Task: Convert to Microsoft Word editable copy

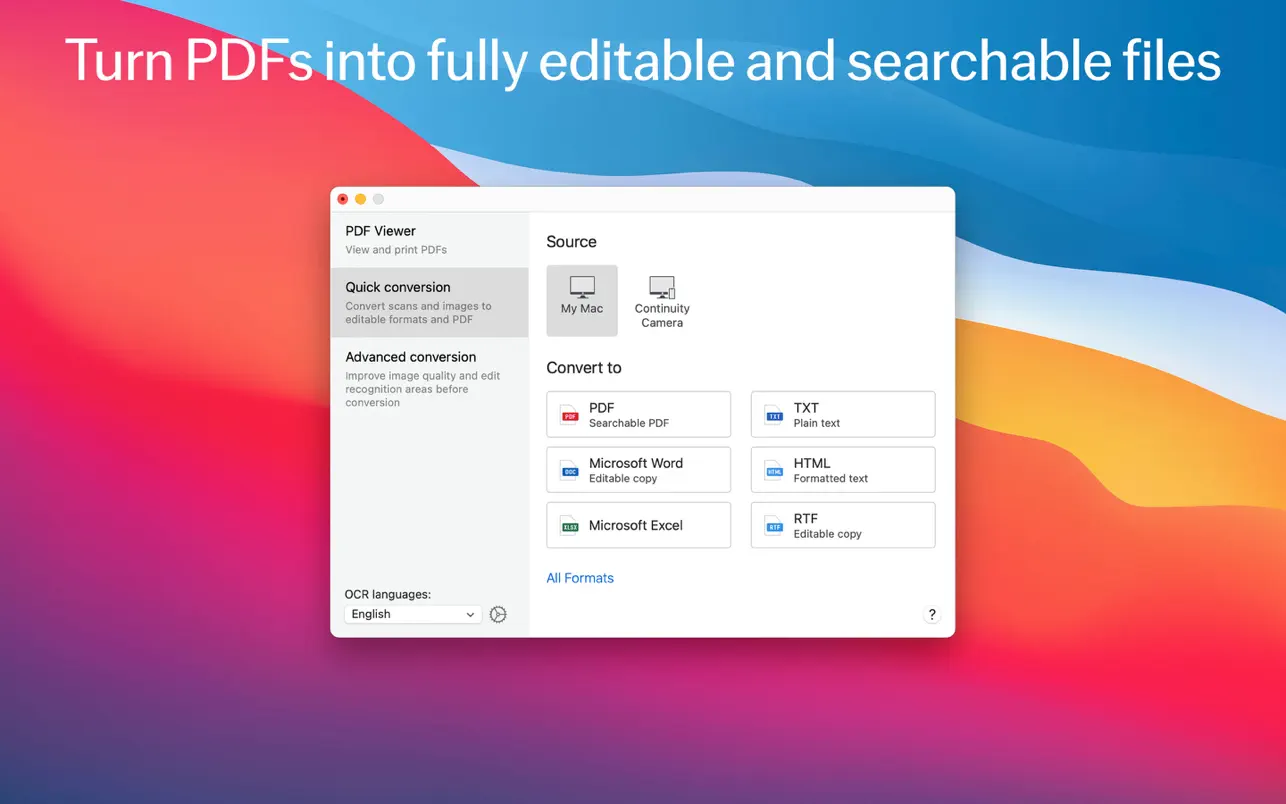Action: (x=639, y=470)
